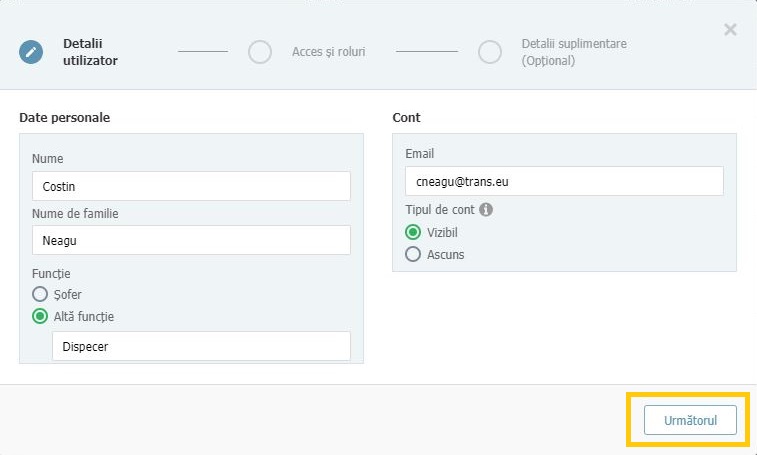Select the Șofer function option

coord(40,294)
